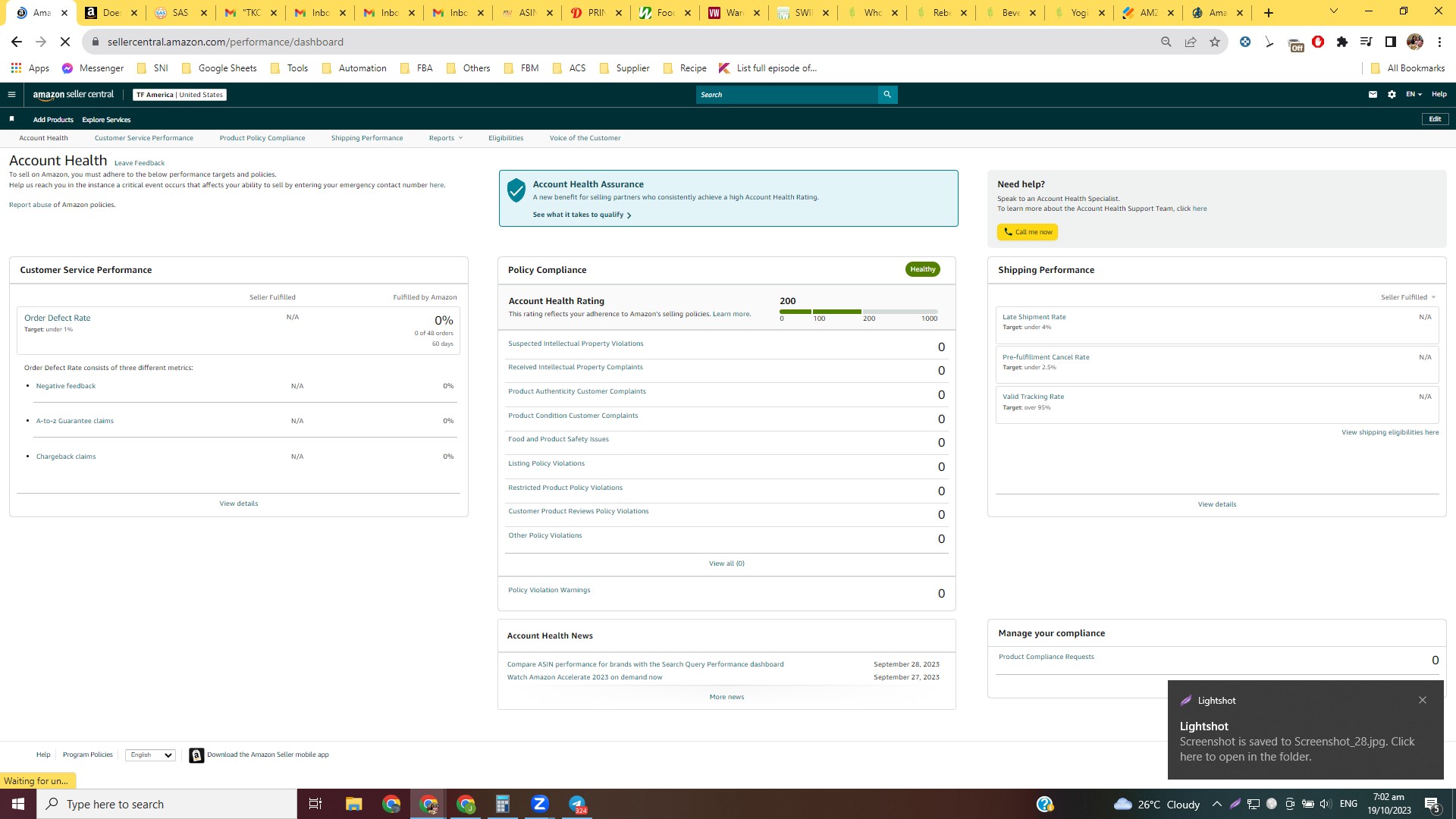Open Telegram from the taskbar

(x=577, y=804)
